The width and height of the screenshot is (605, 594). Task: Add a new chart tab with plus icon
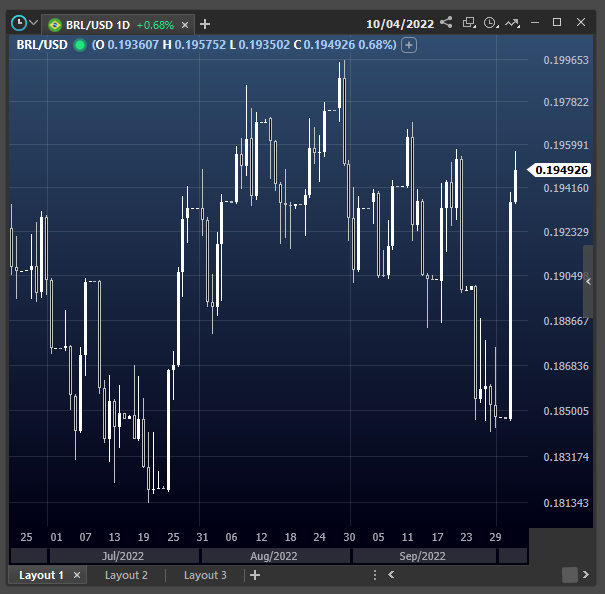pos(205,24)
